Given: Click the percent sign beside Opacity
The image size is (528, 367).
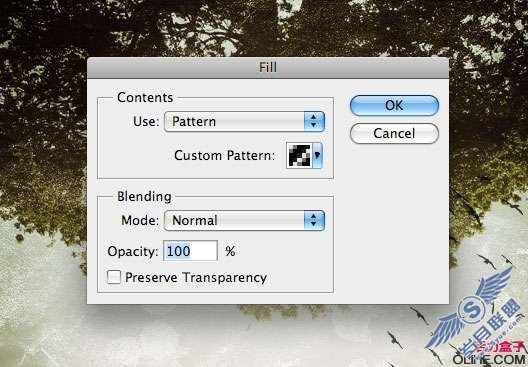Looking at the screenshot, I should [230, 251].
